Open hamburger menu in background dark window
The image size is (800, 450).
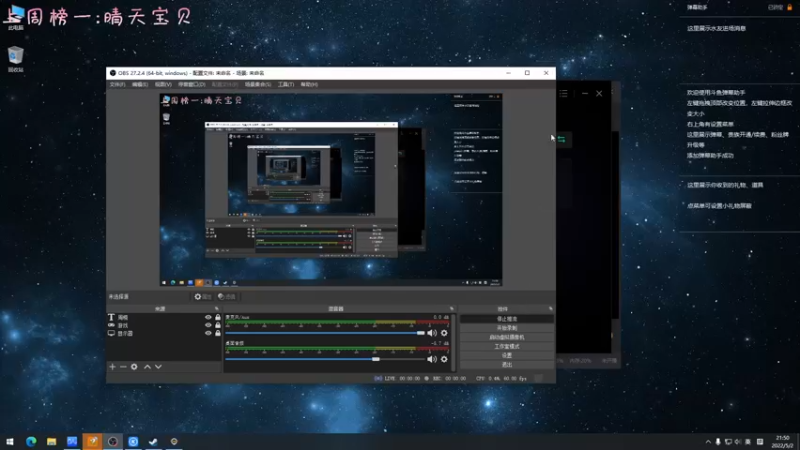tap(563, 93)
